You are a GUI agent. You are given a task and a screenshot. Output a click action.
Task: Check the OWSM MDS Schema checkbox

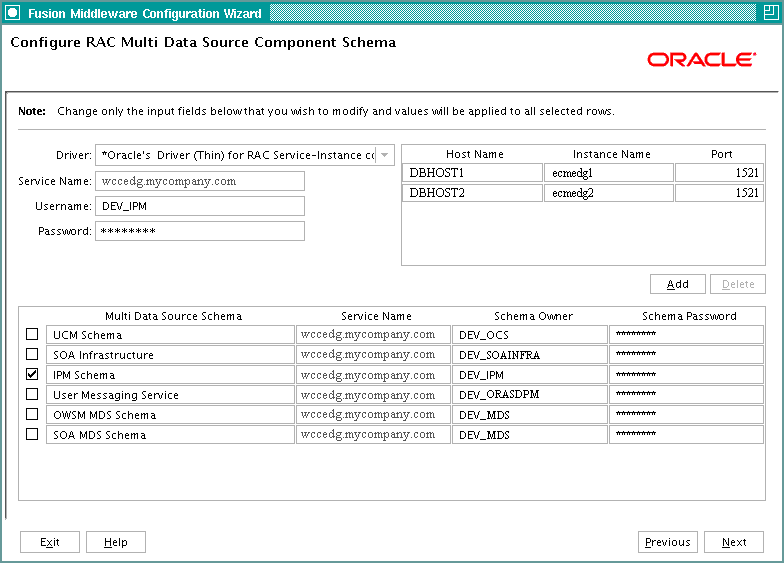tap(32, 414)
